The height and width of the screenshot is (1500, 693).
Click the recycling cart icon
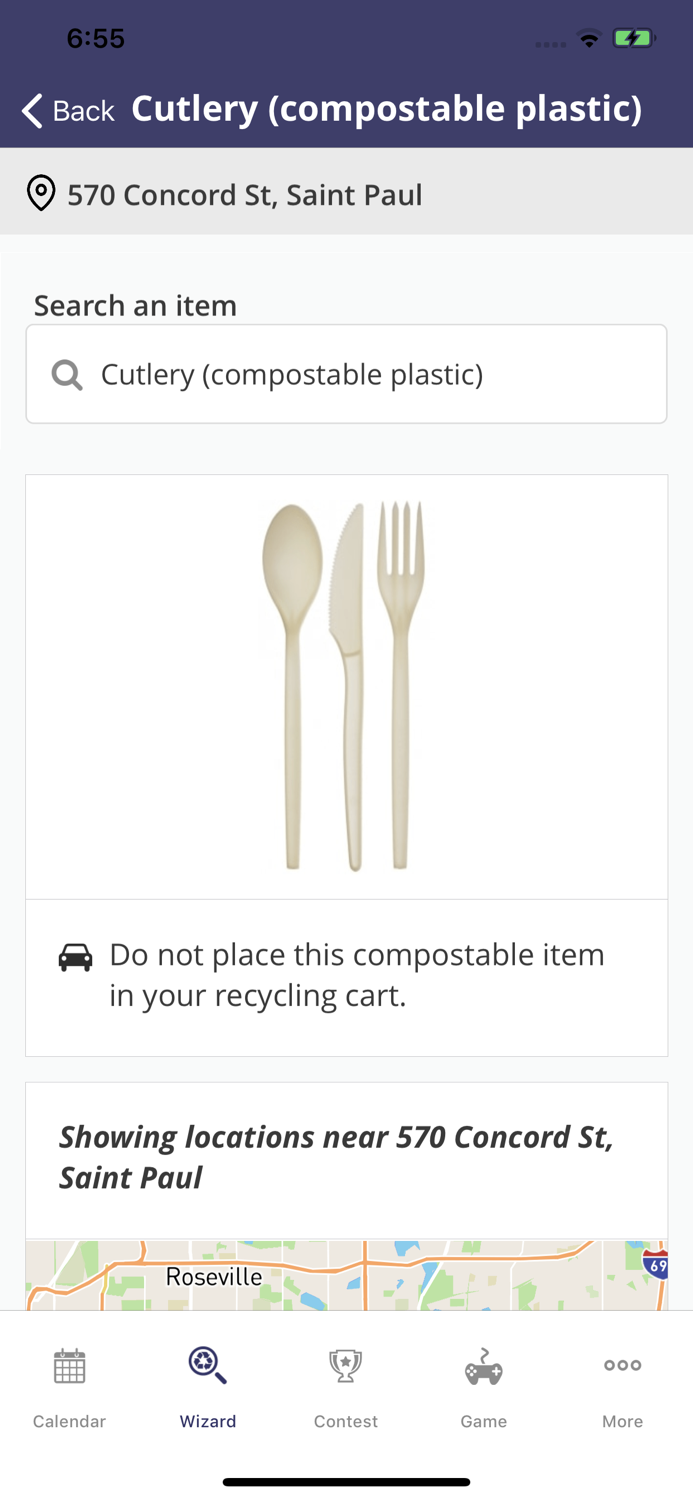(x=74, y=956)
